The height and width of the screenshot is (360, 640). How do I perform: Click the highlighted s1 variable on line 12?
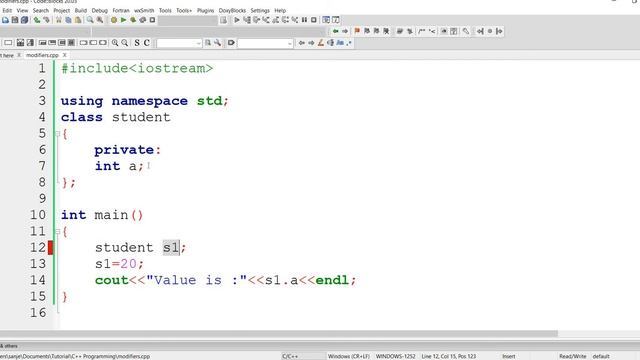(x=171, y=247)
